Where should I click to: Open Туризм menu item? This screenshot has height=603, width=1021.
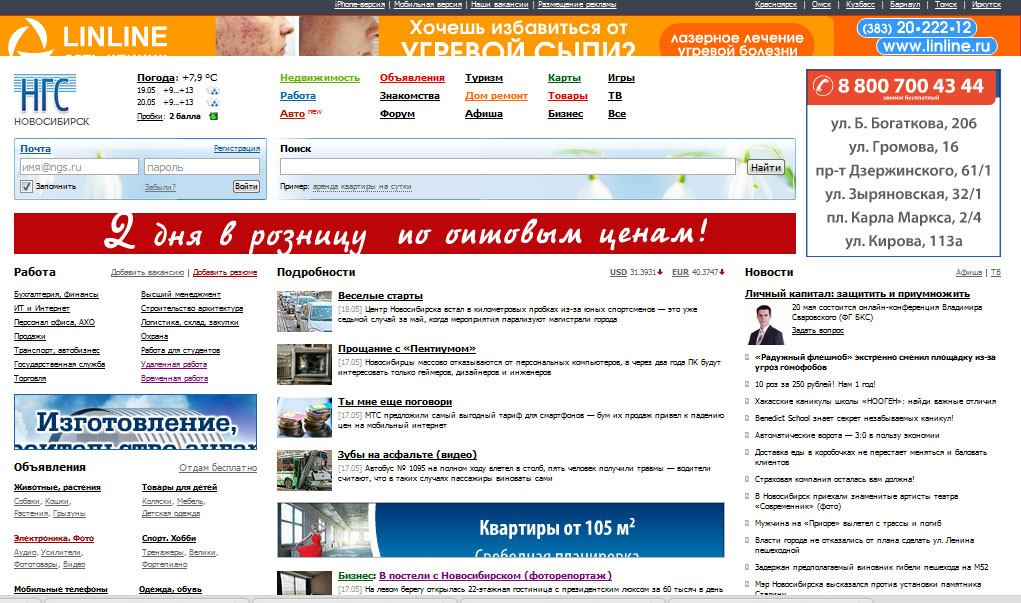[484, 77]
